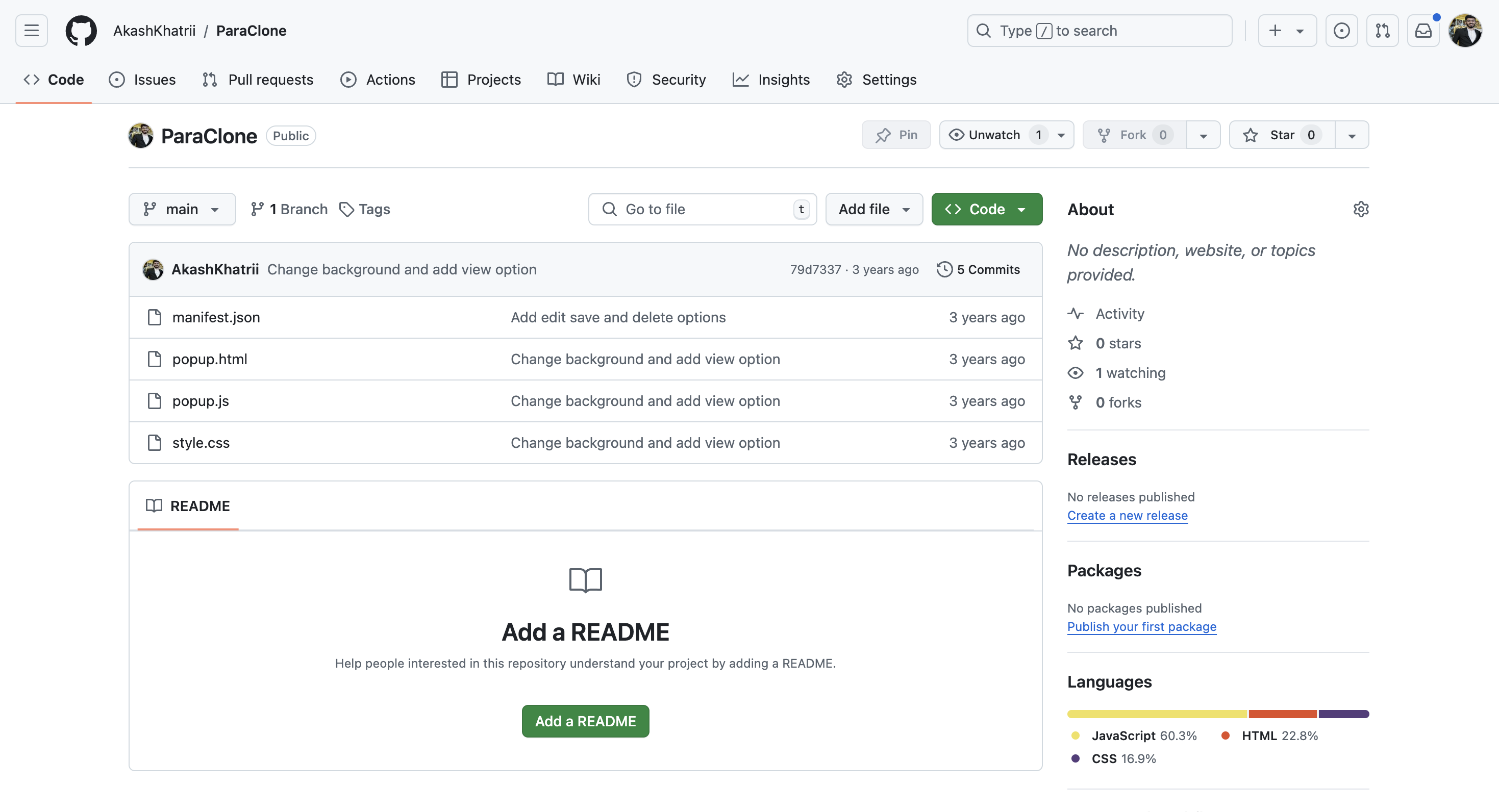1499x812 pixels.
Task: Click the style.css file icon
Action: tap(154, 443)
